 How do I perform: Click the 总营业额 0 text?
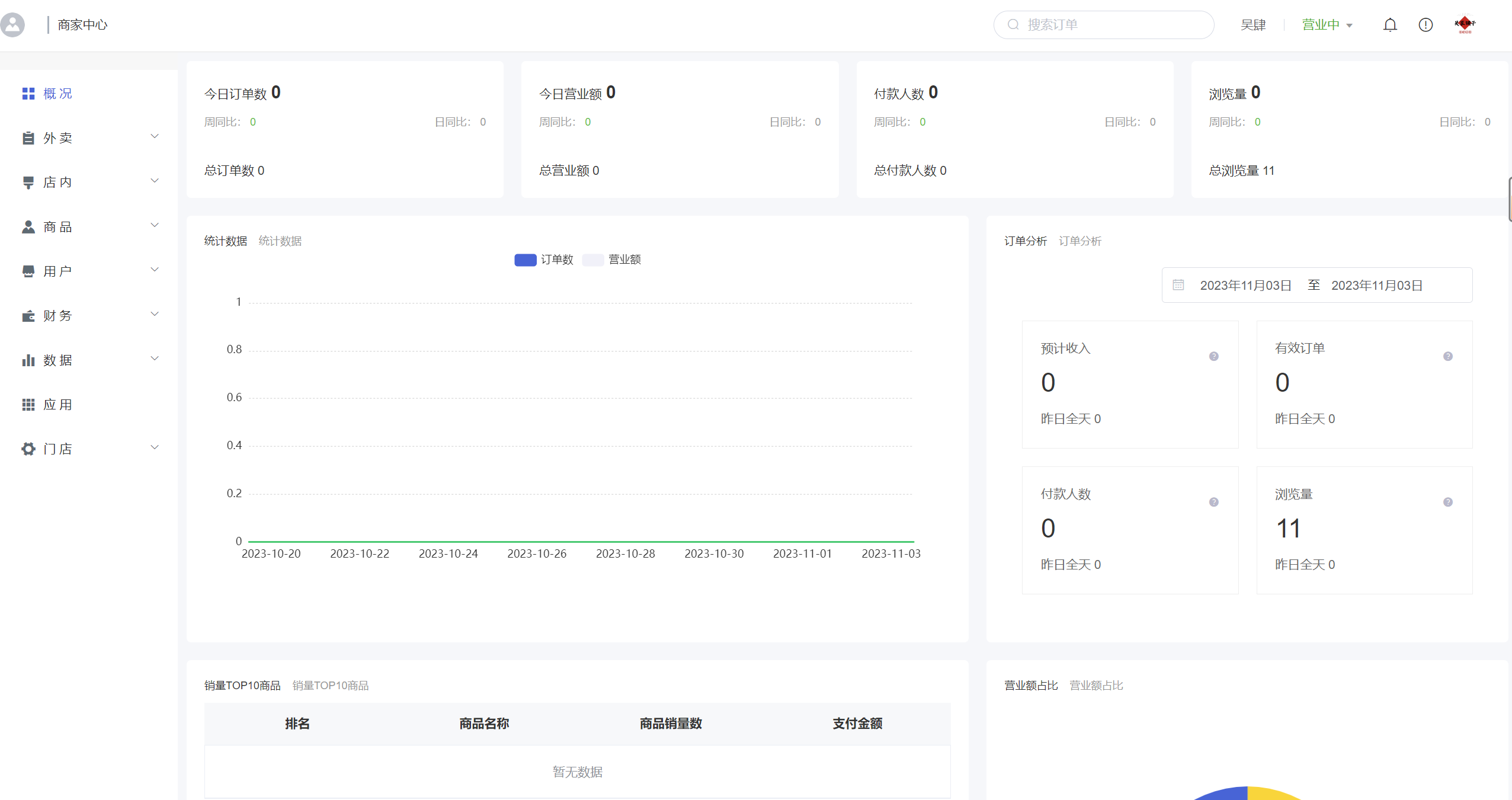(x=569, y=171)
